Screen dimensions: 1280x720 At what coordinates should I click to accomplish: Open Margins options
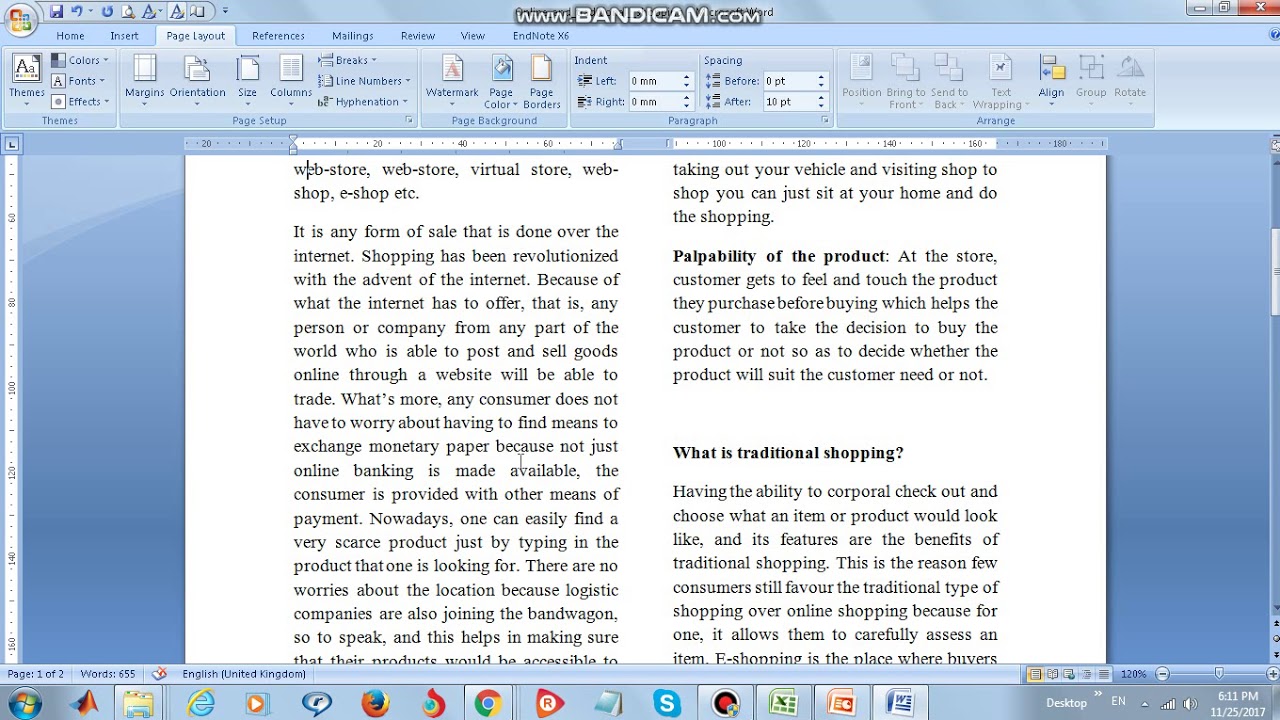coord(144,80)
